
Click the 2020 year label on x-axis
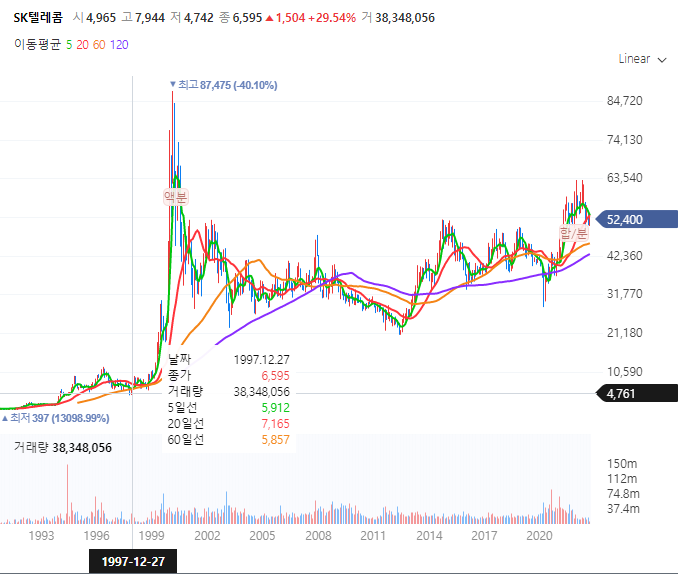pos(539,536)
